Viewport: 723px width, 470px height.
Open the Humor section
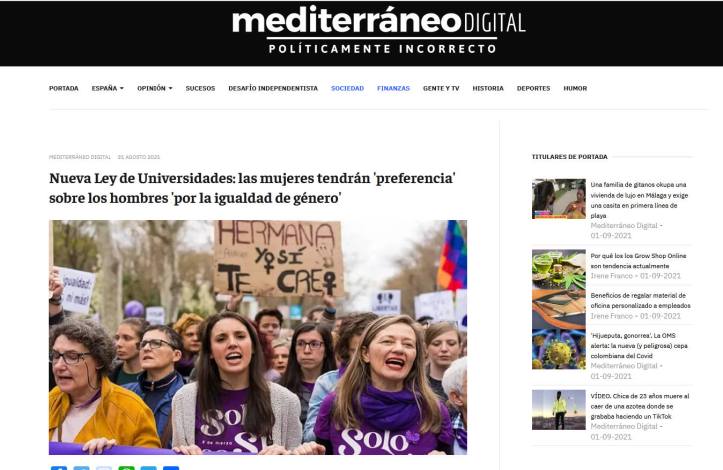pos(575,88)
